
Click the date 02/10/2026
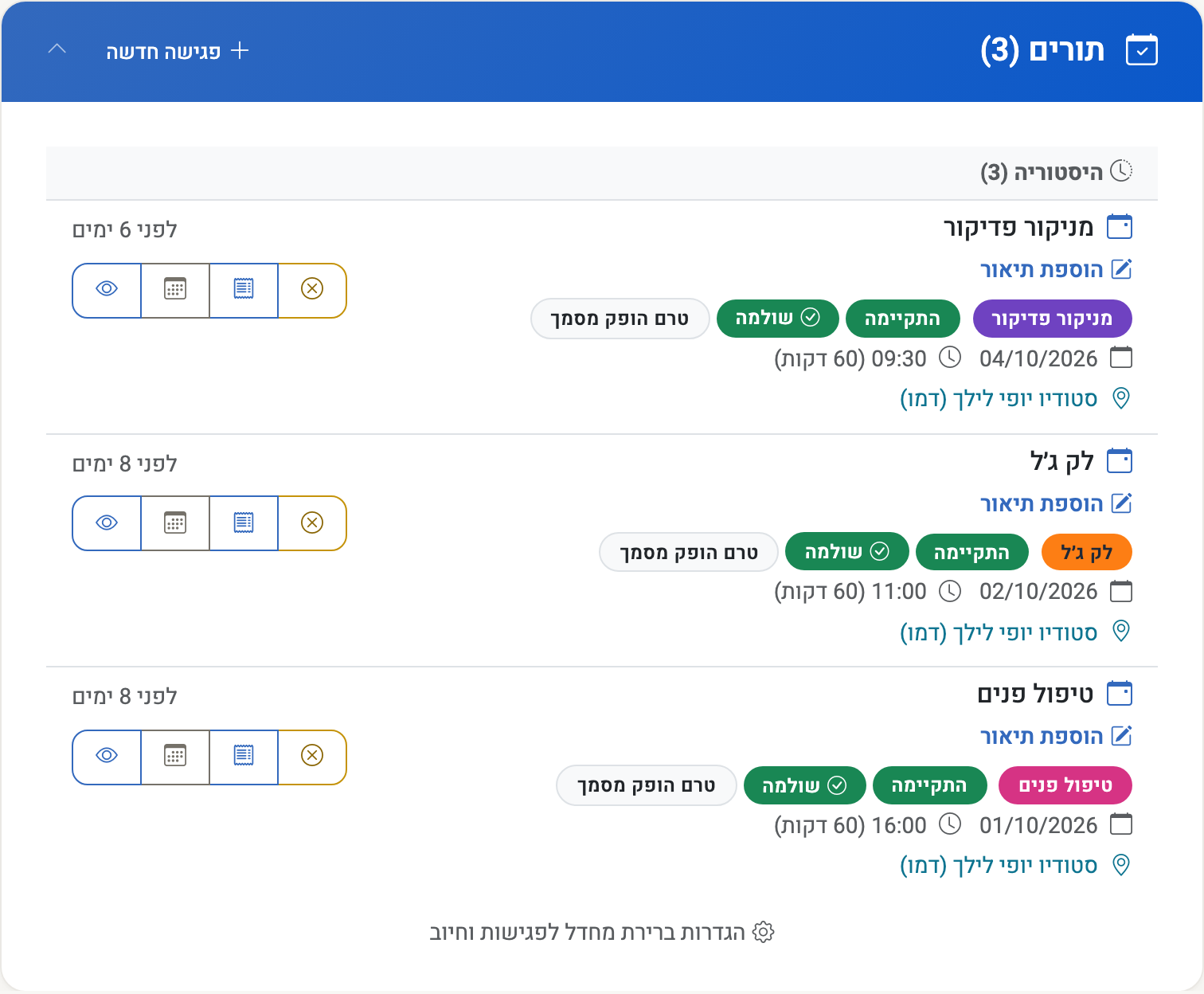(1038, 592)
